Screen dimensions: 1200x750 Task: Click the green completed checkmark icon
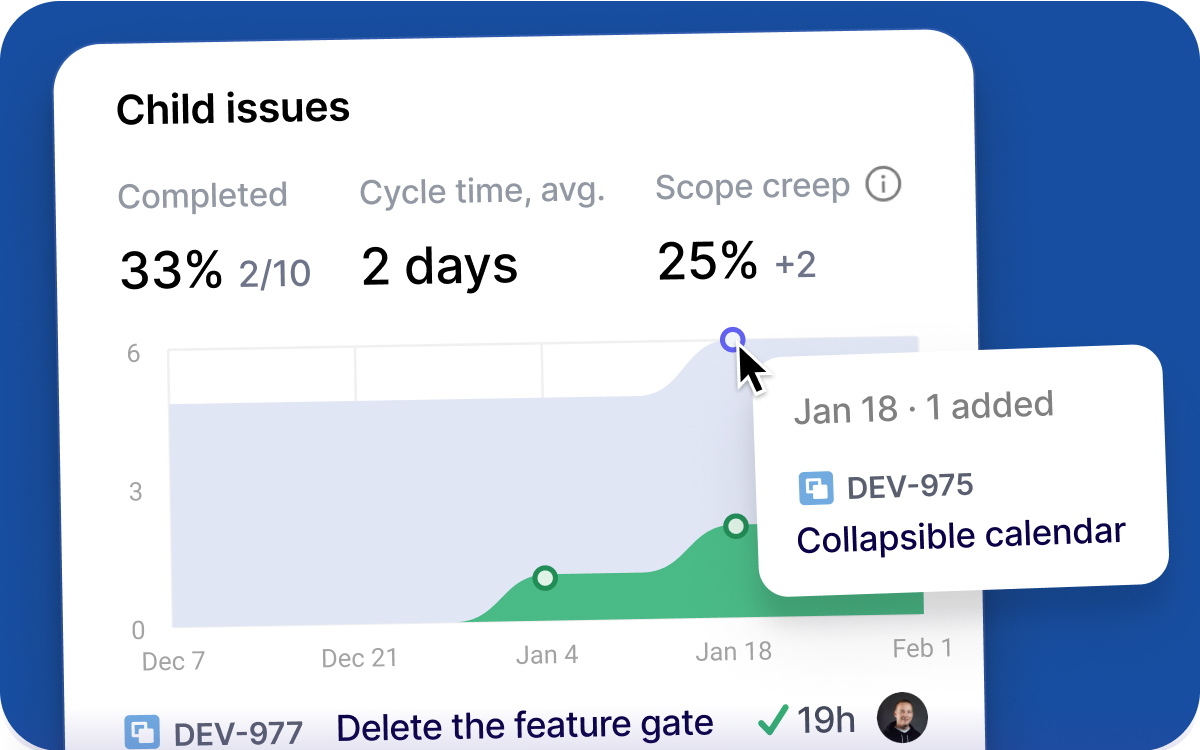click(x=772, y=718)
